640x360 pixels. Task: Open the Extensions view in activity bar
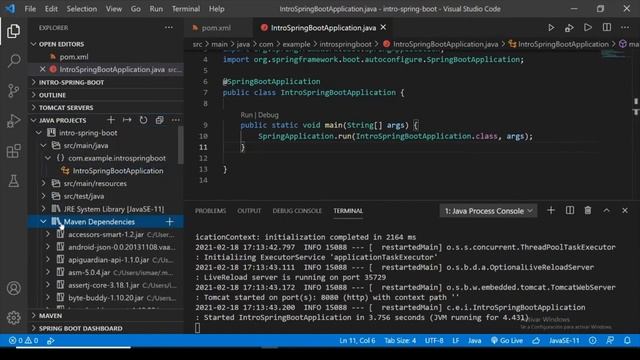click(x=13, y=151)
